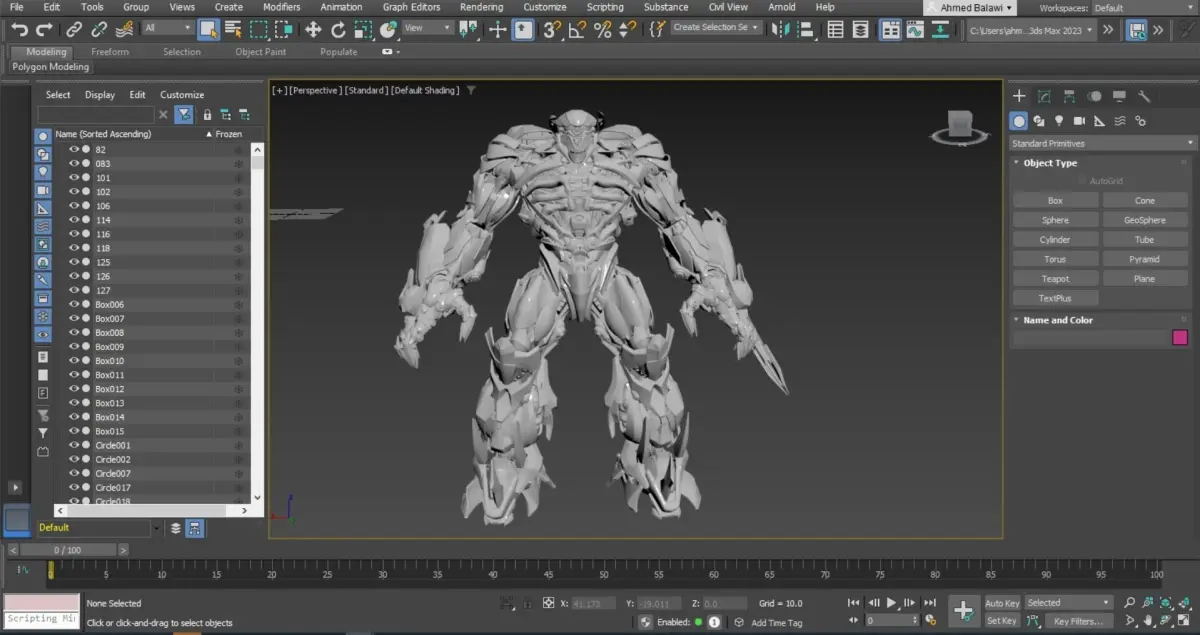Switch to the Freeform ribbon tab

click(x=110, y=52)
